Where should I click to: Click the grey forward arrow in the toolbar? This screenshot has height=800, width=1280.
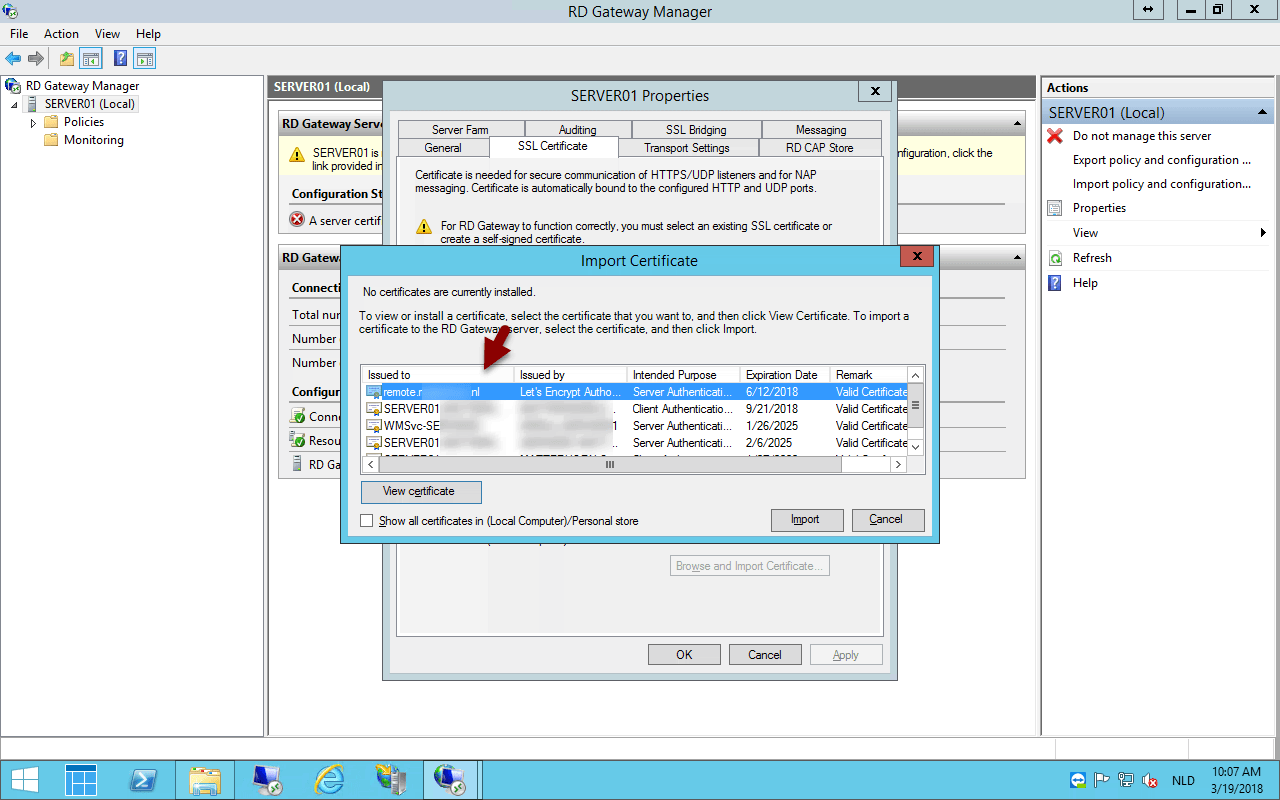click(36, 59)
